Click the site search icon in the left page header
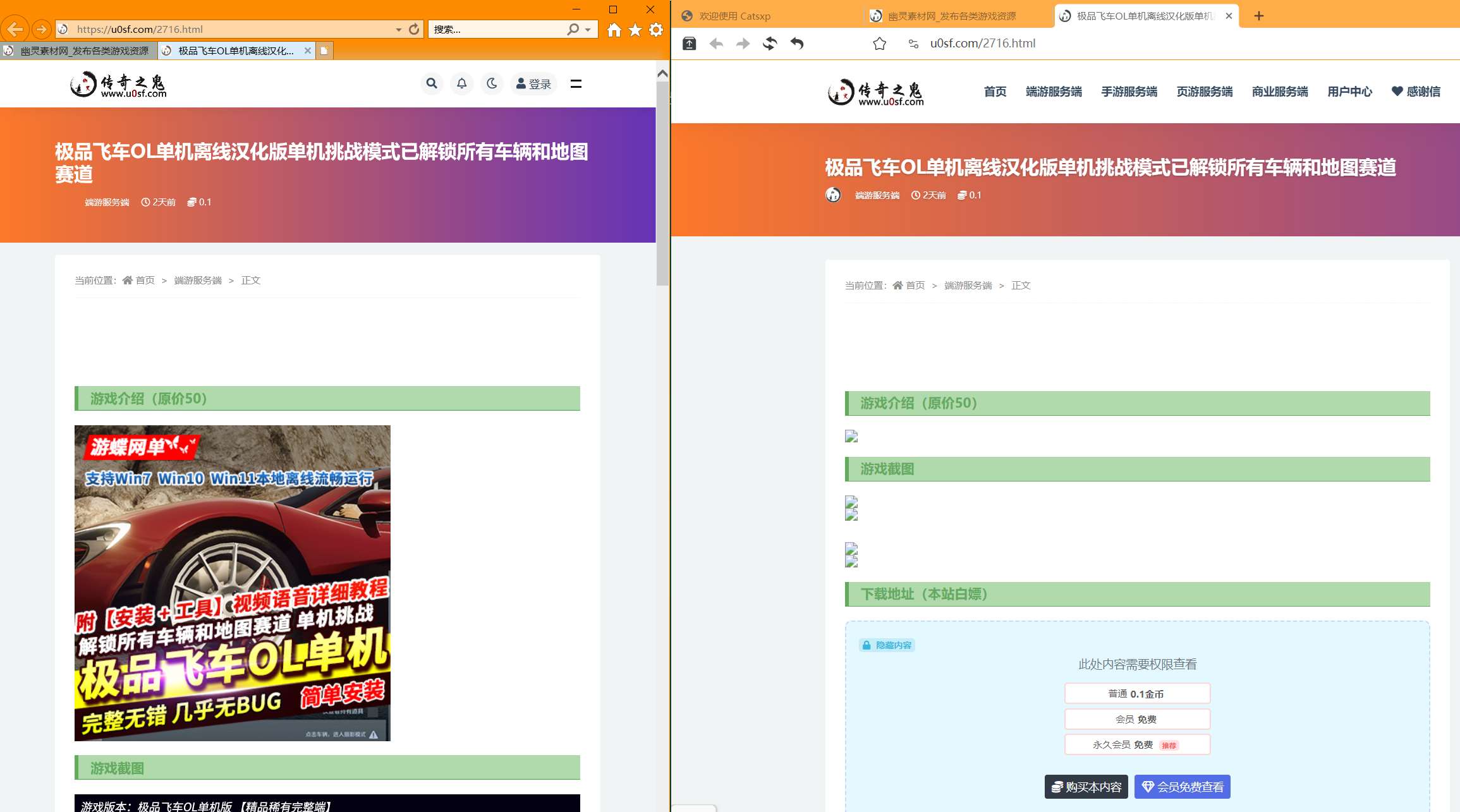 432,83
